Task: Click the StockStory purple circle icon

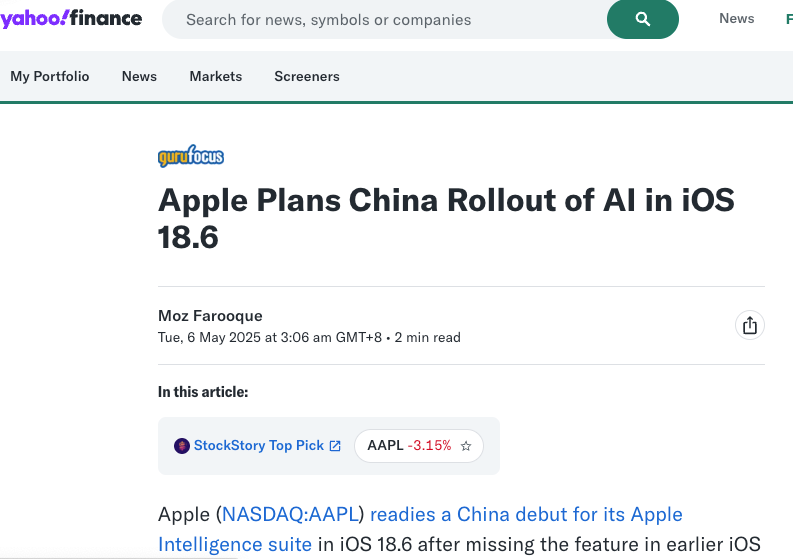Action: pos(182,446)
